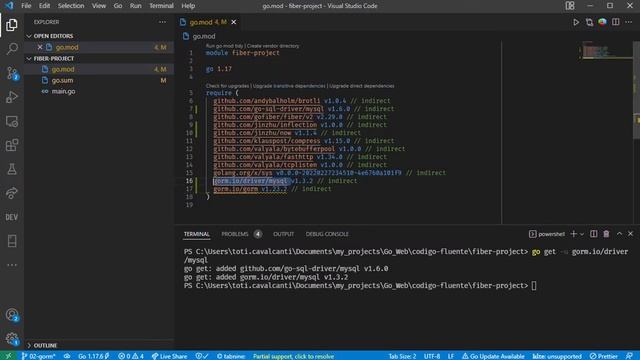Image resolution: width=640 pixels, height=360 pixels.
Task: Open the Selection menu
Action: 71,6
